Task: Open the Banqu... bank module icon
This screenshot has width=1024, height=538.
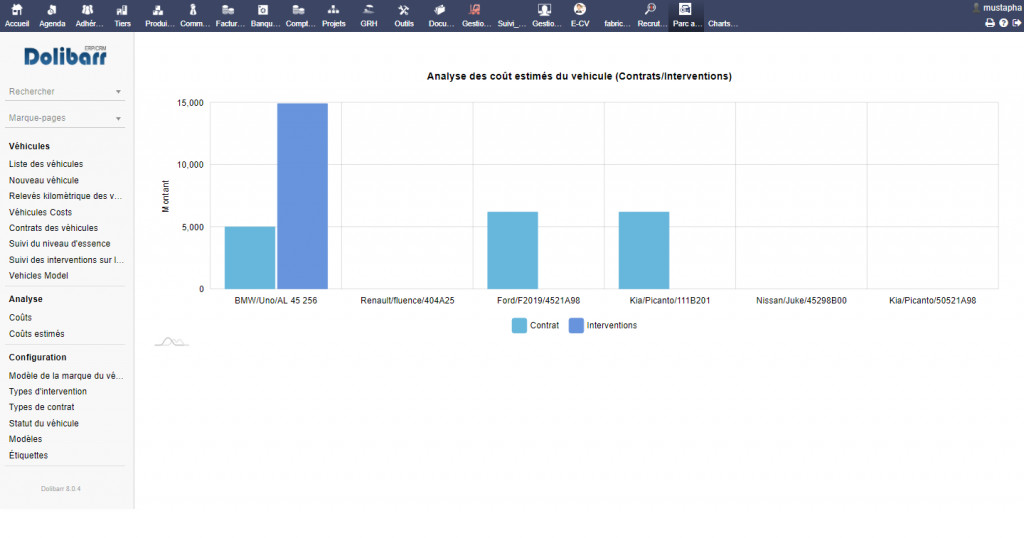Action: coord(263,10)
